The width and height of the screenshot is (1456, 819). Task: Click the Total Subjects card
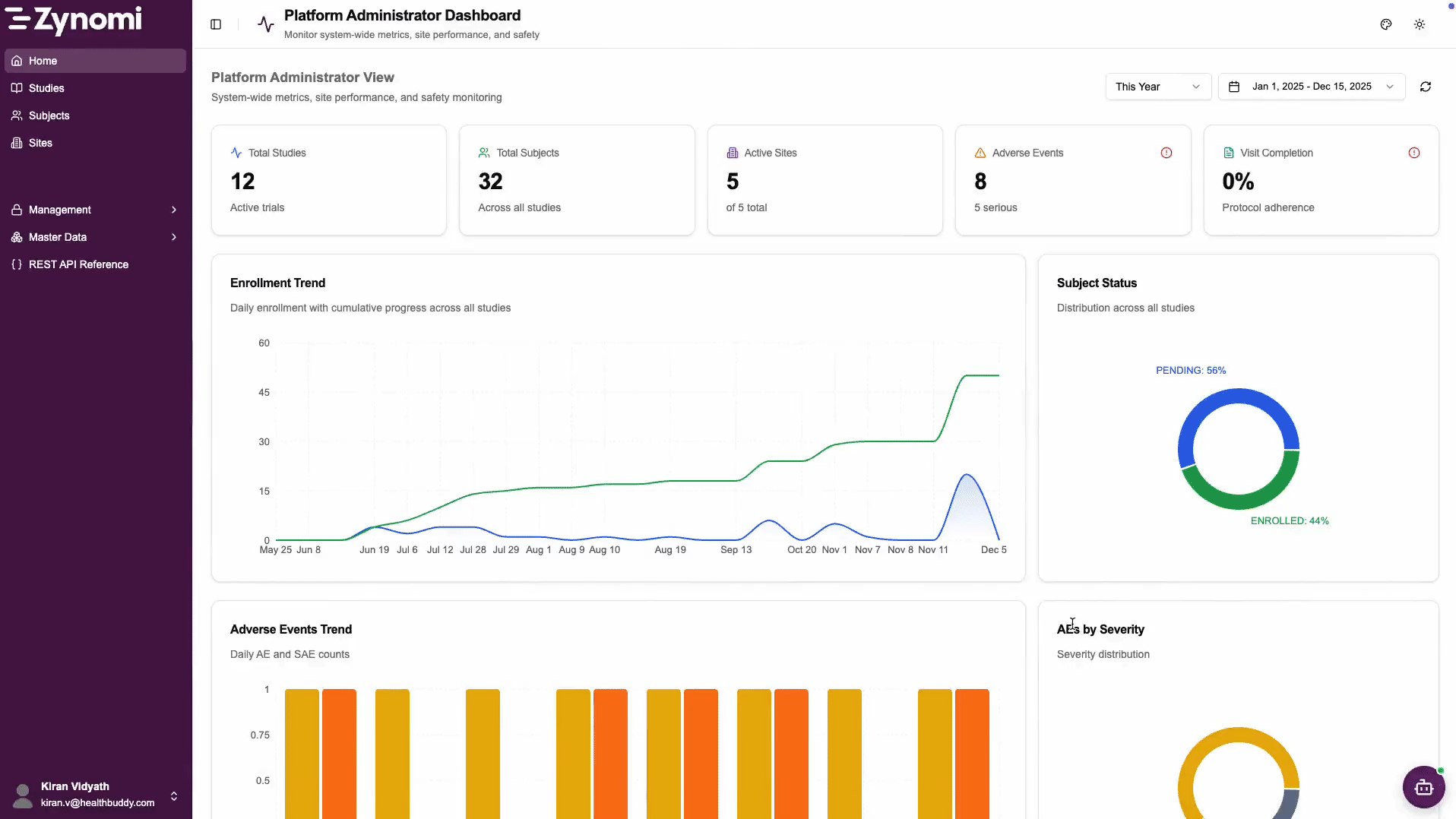click(x=577, y=180)
